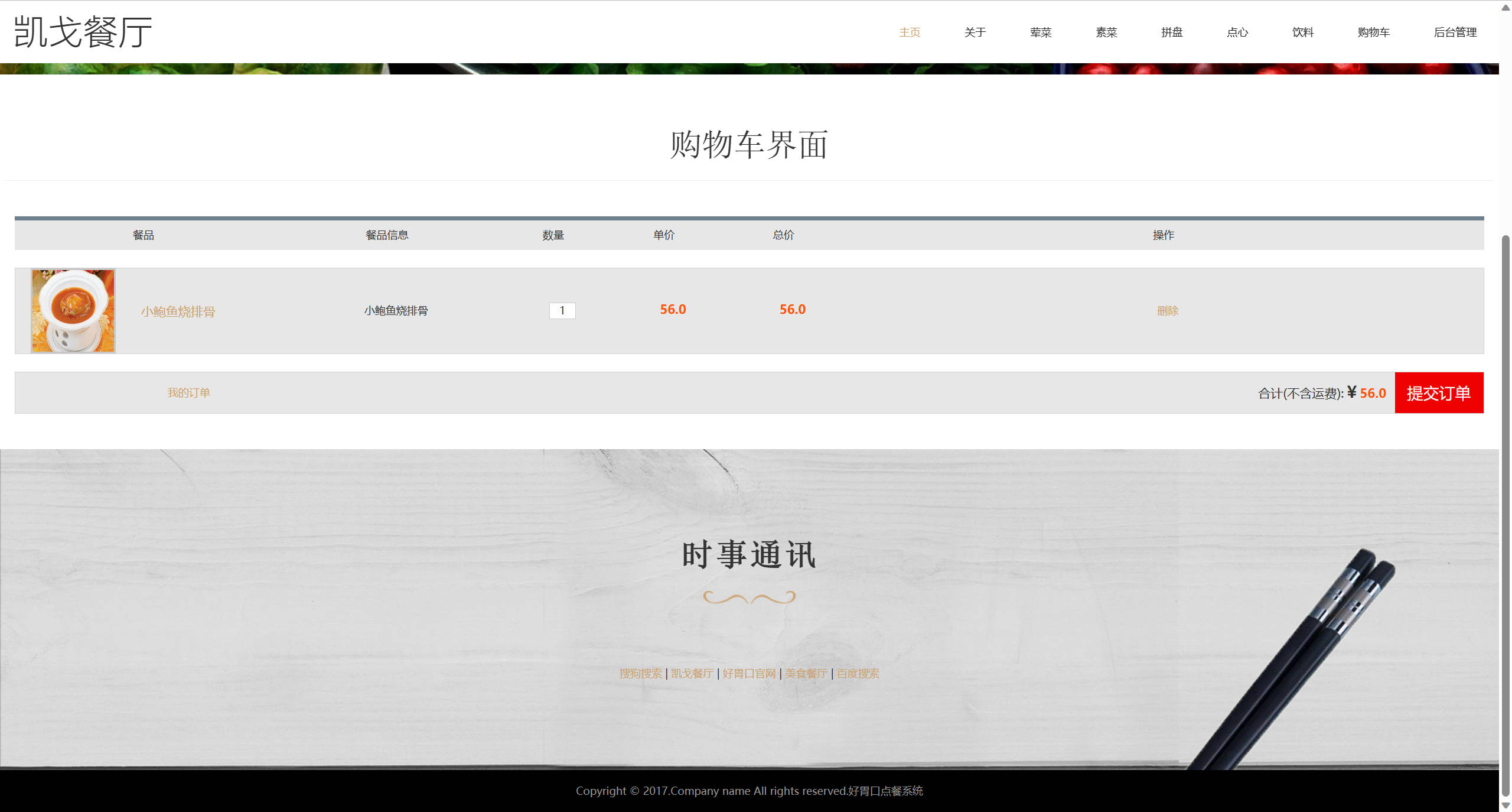This screenshot has width=1512, height=812.
Task: Click the dish thumbnail image of 小鲍鱼烧排骨
Action: (x=73, y=310)
